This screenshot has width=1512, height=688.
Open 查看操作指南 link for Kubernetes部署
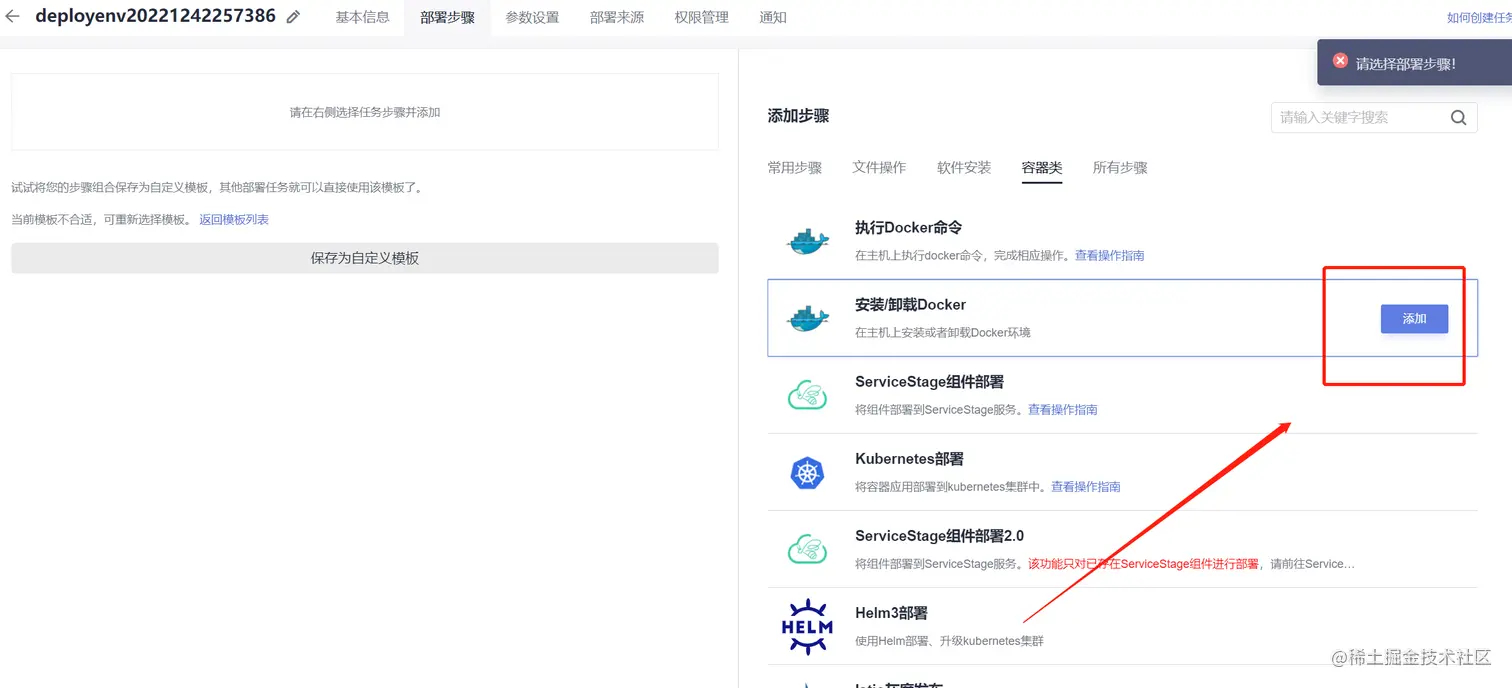pyautogui.click(x=1086, y=487)
